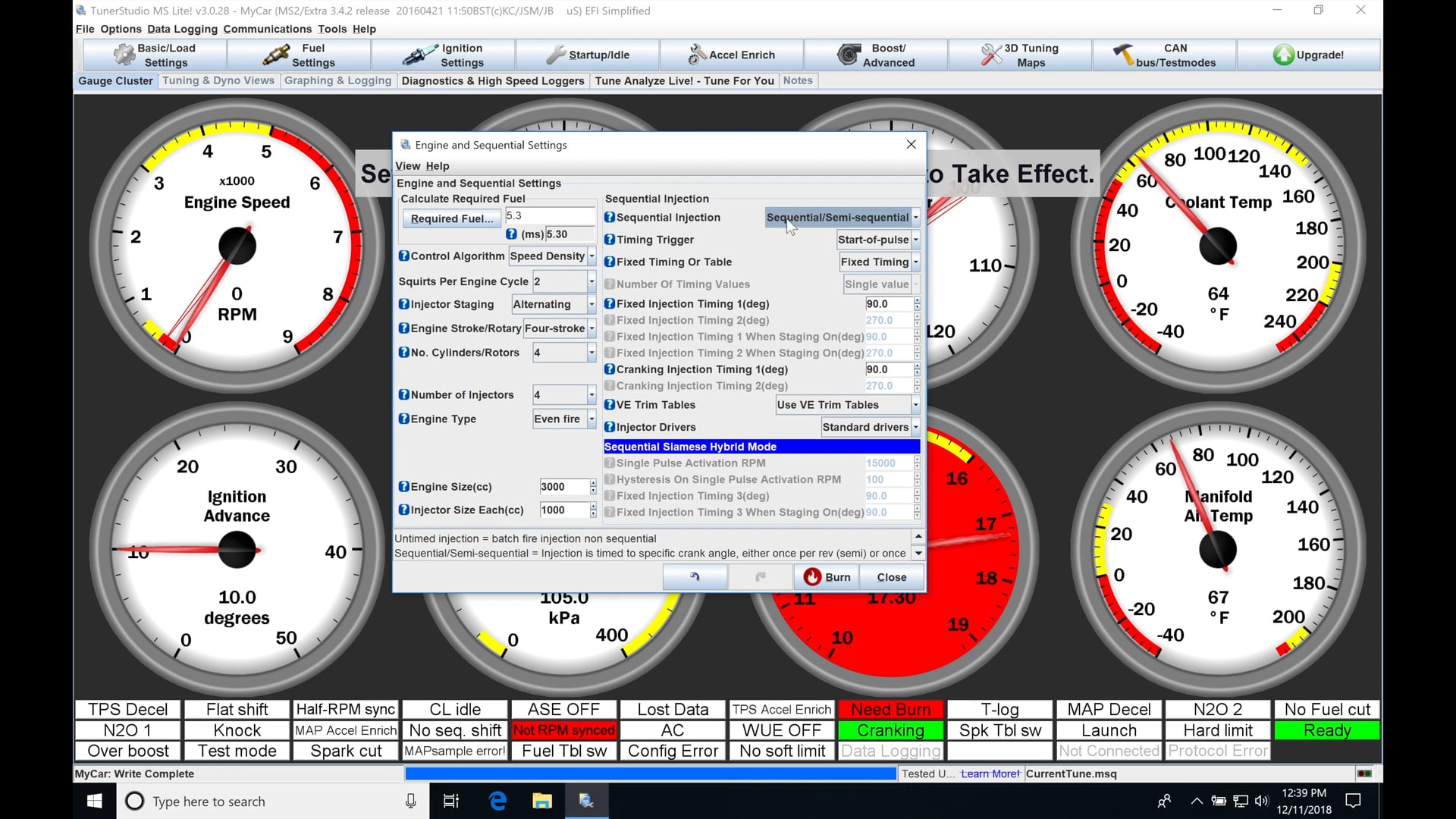The width and height of the screenshot is (1456, 819).
Task: Click the Upgrade! green arrow icon
Action: coord(1283,55)
